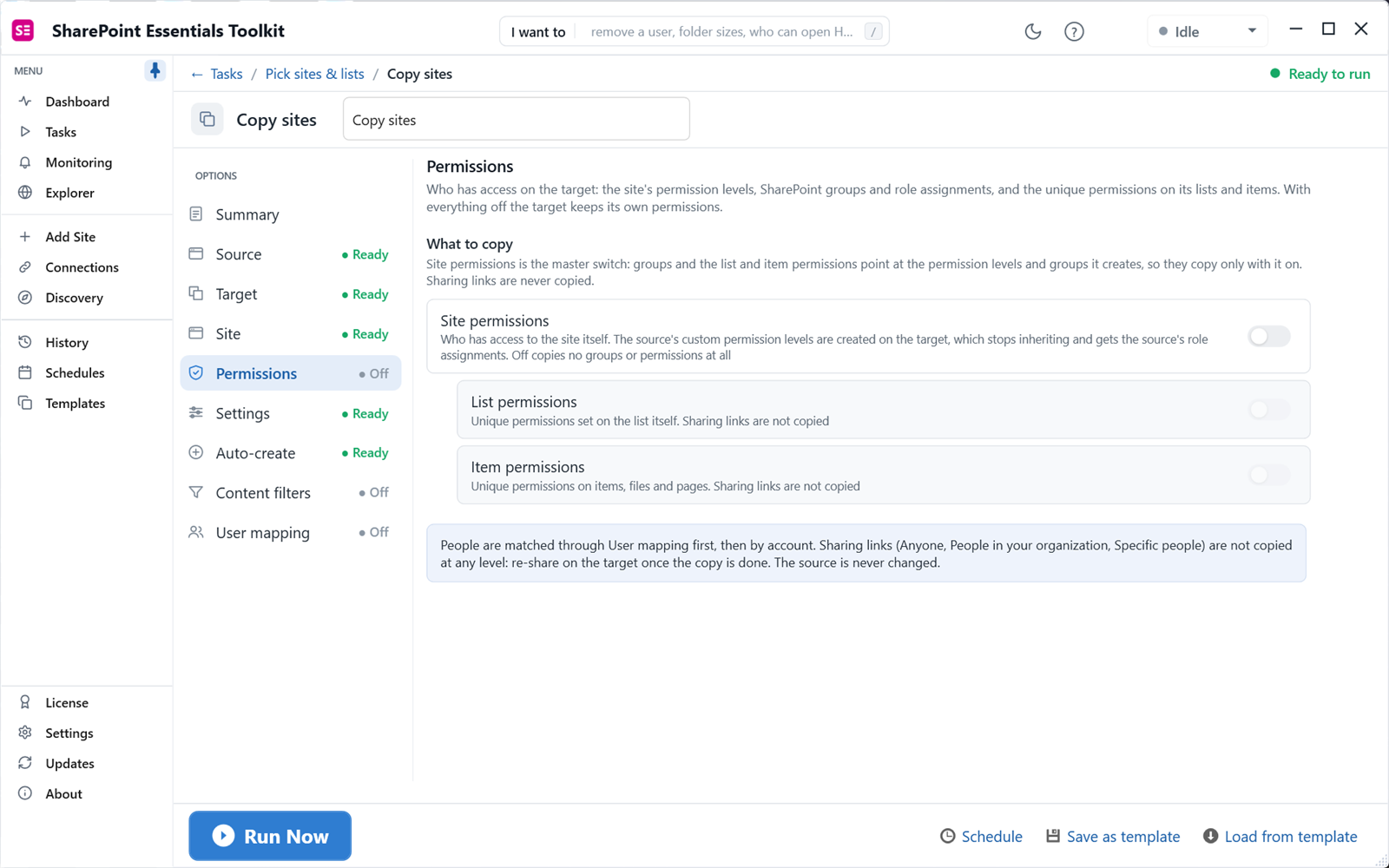Click the SharePoint Essentials app logo
The width and height of the screenshot is (1389, 868).
pyautogui.click(x=23, y=30)
